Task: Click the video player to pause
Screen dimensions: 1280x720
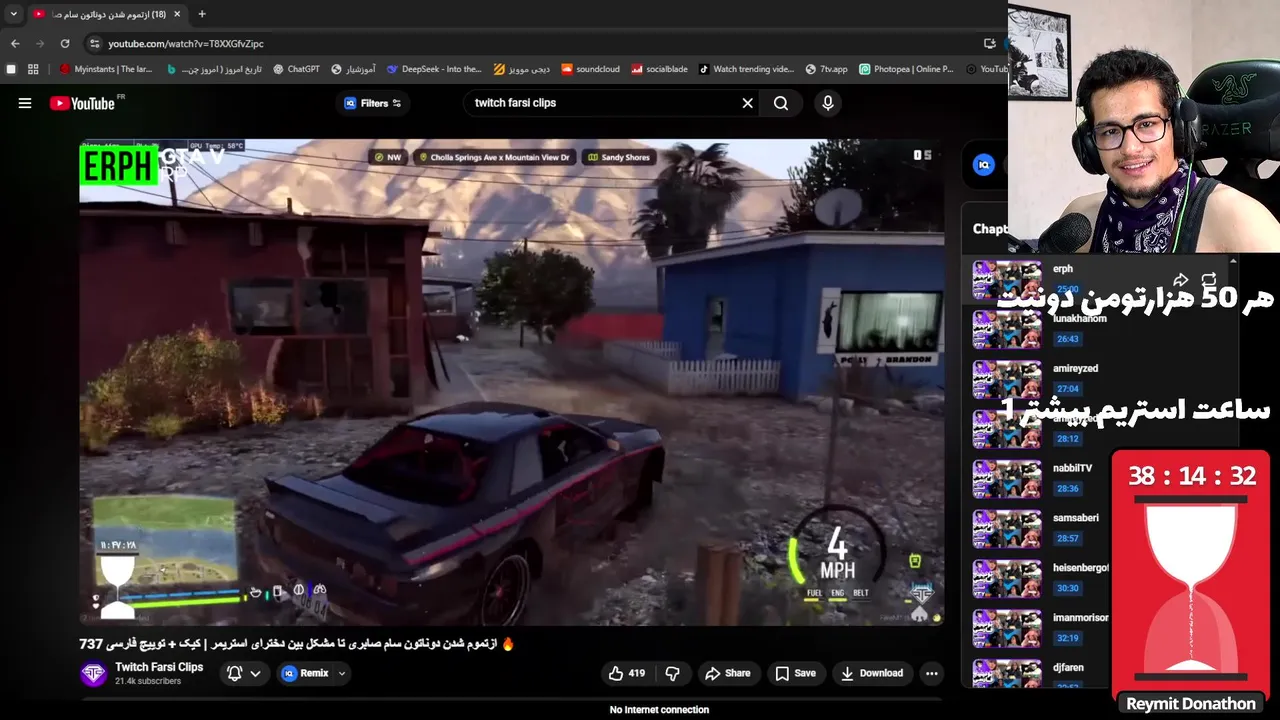Action: click(511, 382)
